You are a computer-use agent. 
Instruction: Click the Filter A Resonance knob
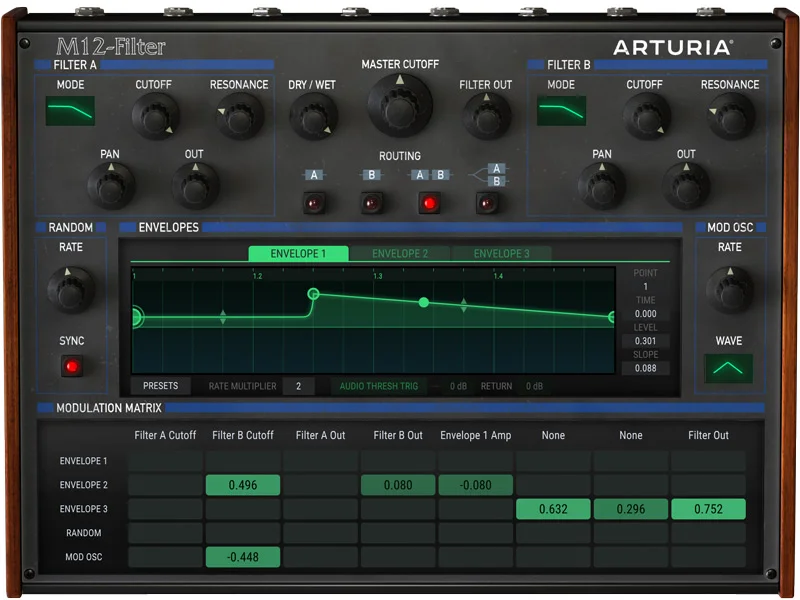click(x=240, y=116)
